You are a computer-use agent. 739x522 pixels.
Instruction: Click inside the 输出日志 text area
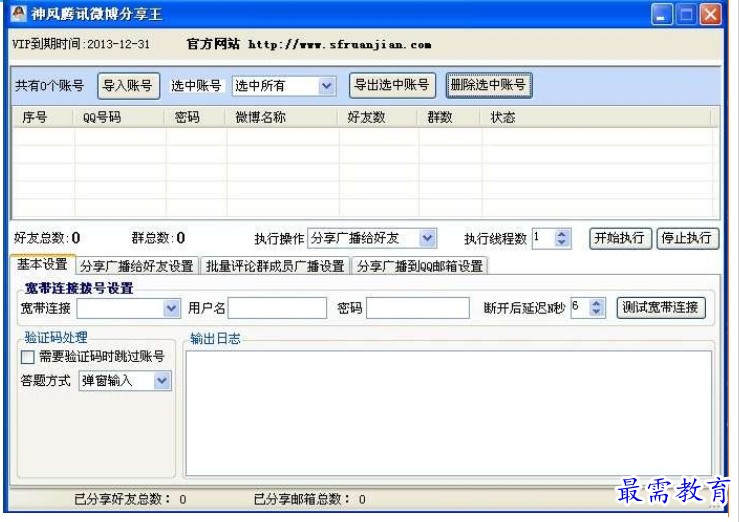click(449, 413)
